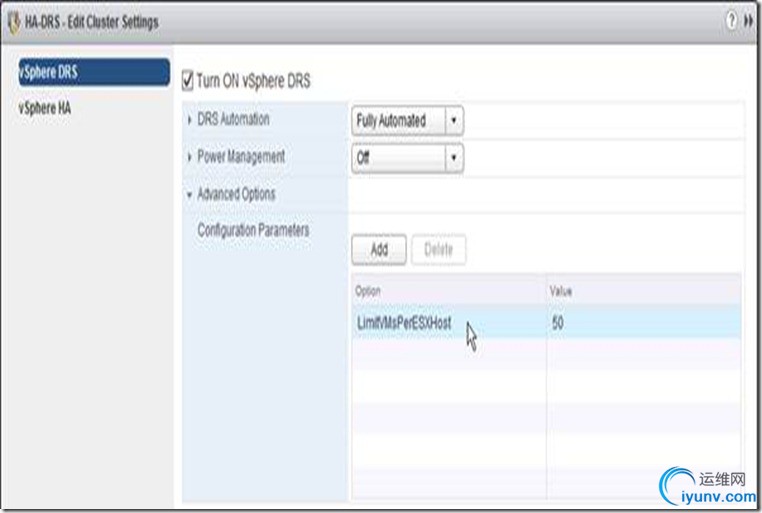The height and width of the screenshot is (513, 762).
Task: Expand the Power Management section
Action: pos(190,157)
